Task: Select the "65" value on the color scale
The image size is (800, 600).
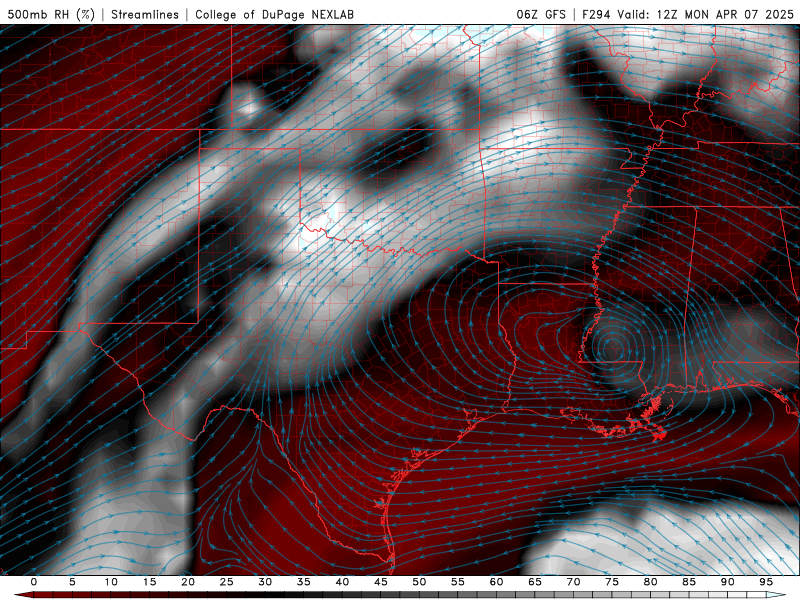Action: coord(535,582)
